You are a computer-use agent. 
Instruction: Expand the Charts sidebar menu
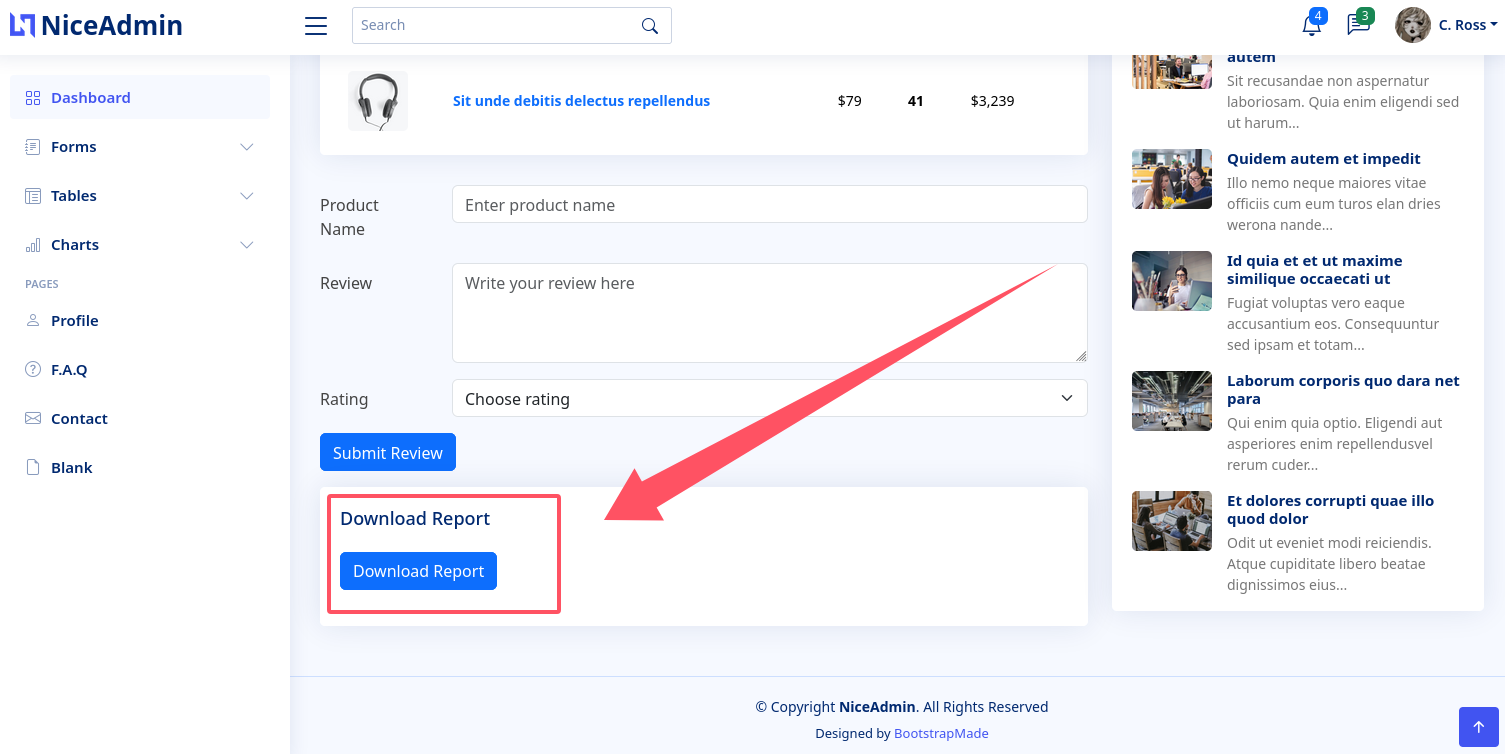(x=140, y=245)
